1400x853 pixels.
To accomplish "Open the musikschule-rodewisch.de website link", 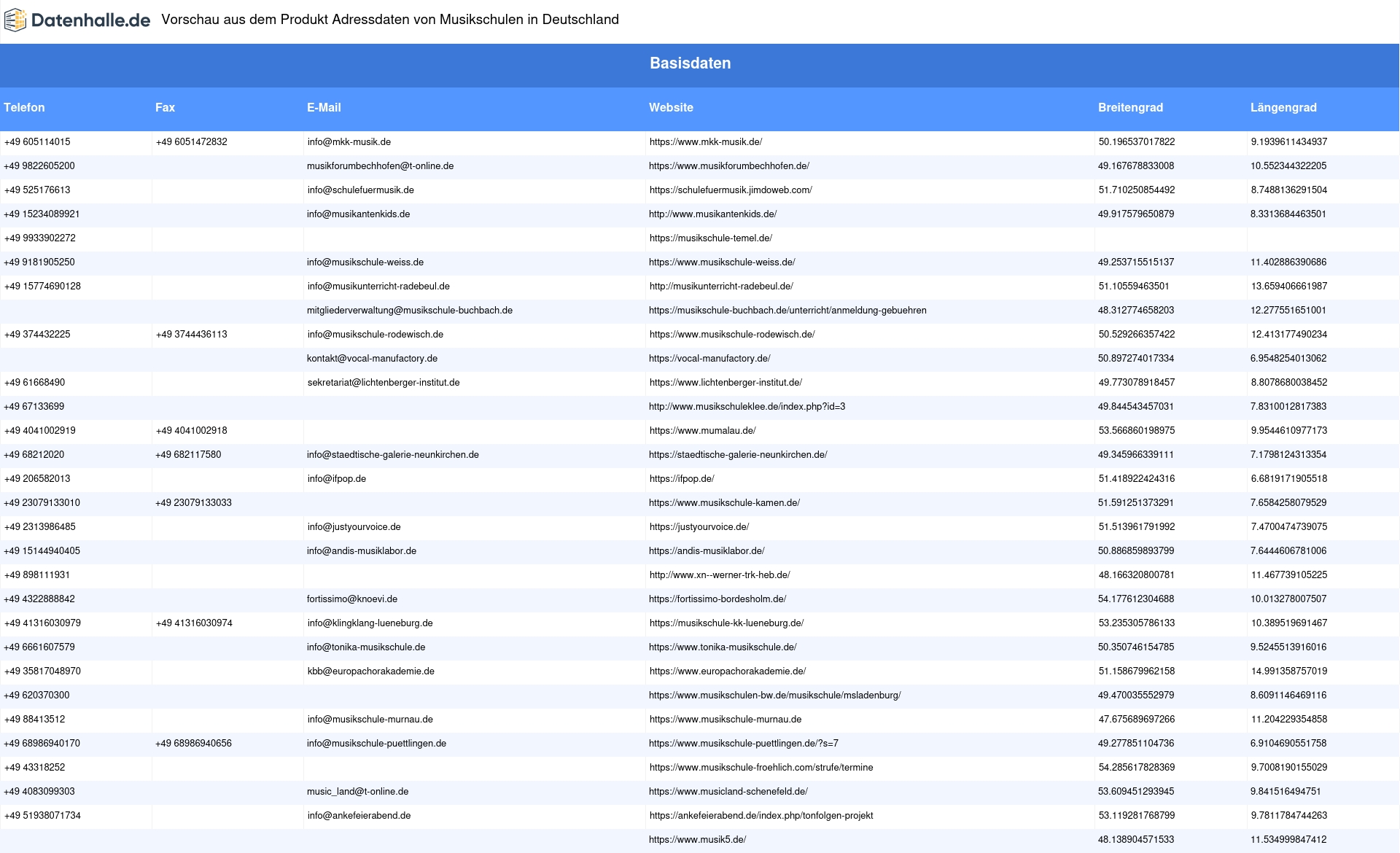I will tap(732, 335).
